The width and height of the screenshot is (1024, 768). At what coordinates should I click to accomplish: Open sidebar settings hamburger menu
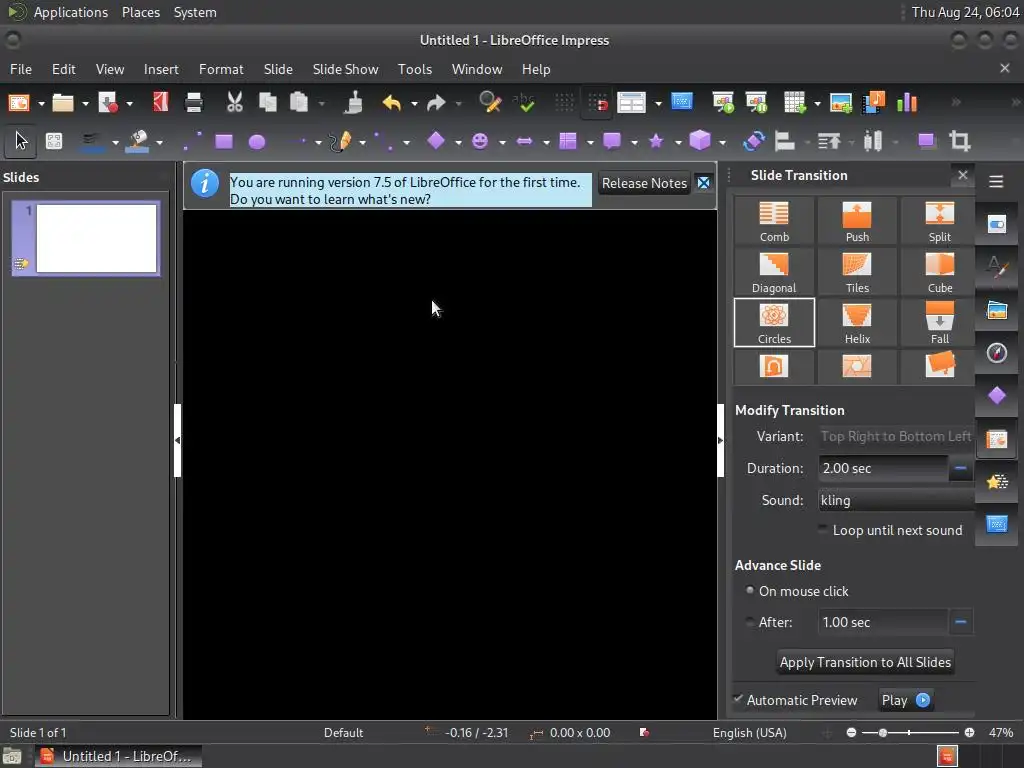point(996,182)
